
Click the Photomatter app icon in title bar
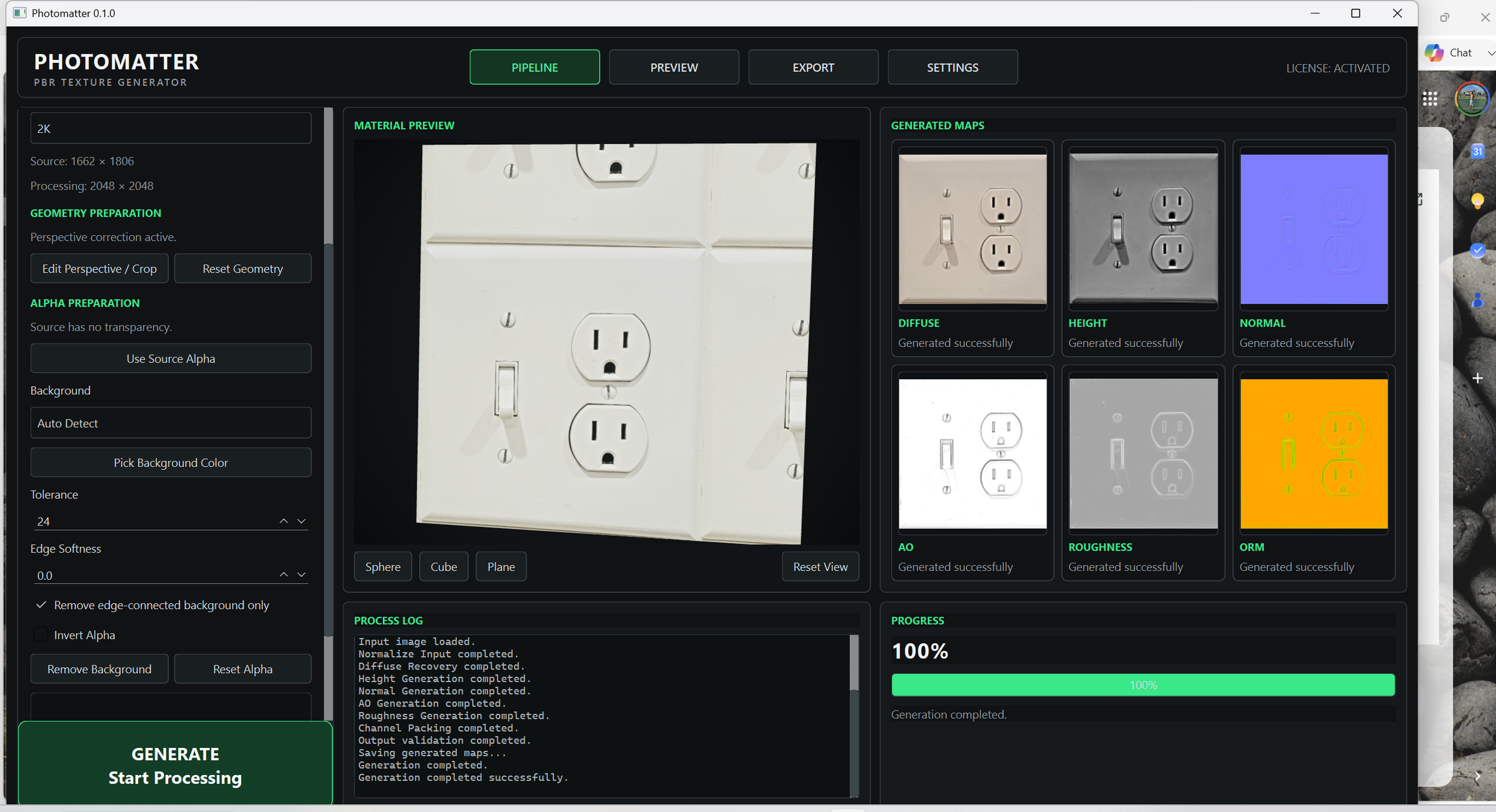tap(19, 13)
